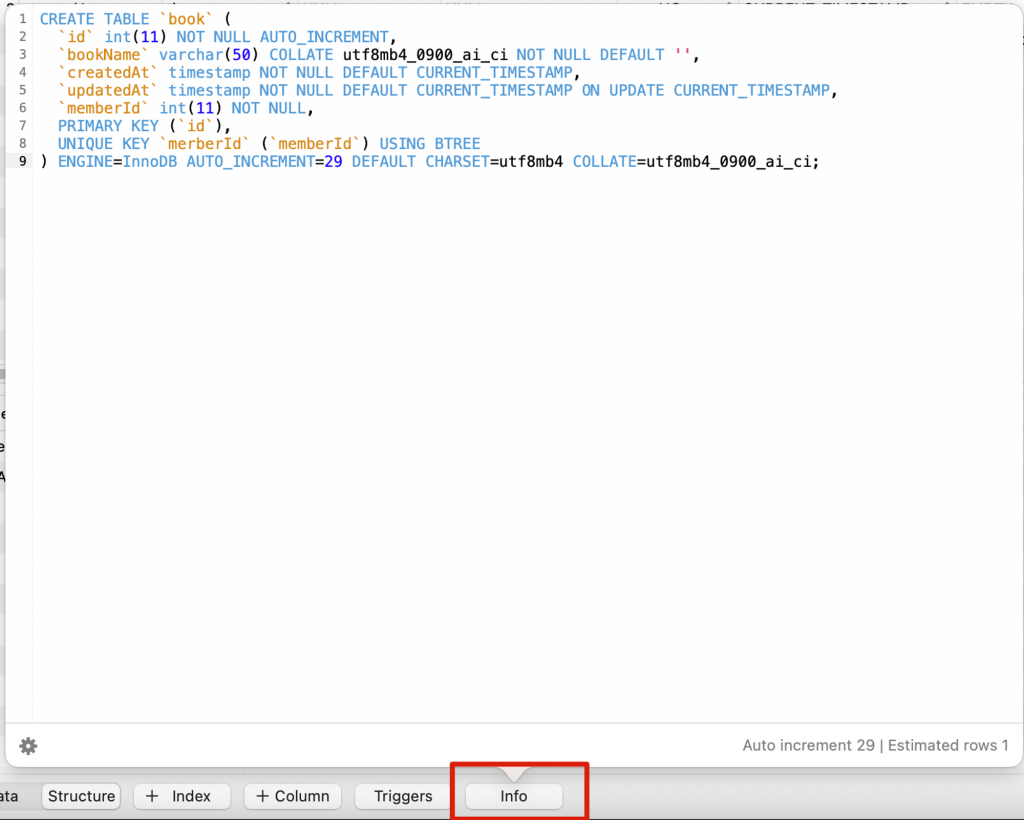Add a new index with + Index
The height and width of the screenshot is (820, 1024).
click(x=182, y=796)
